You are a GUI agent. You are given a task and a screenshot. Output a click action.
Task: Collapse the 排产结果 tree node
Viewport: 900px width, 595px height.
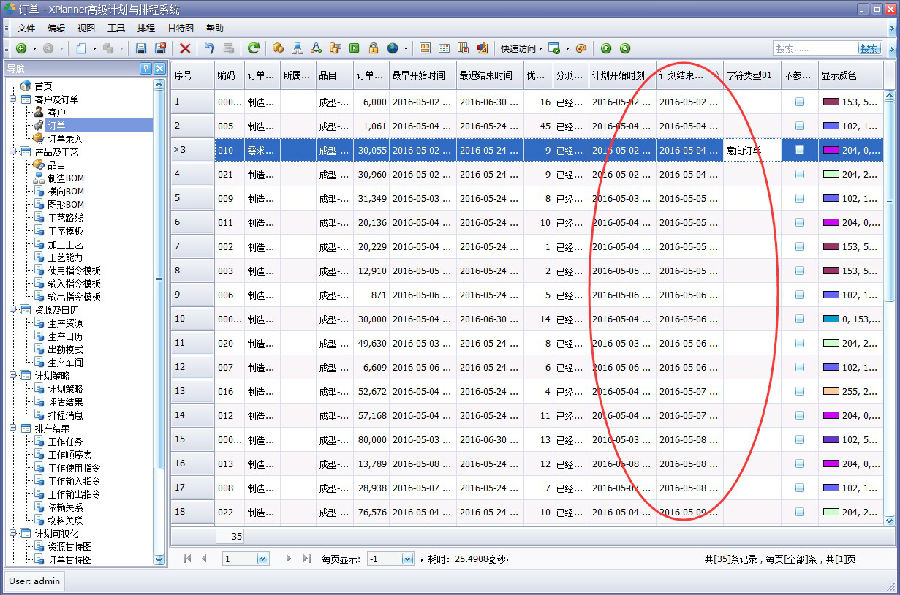pos(13,428)
